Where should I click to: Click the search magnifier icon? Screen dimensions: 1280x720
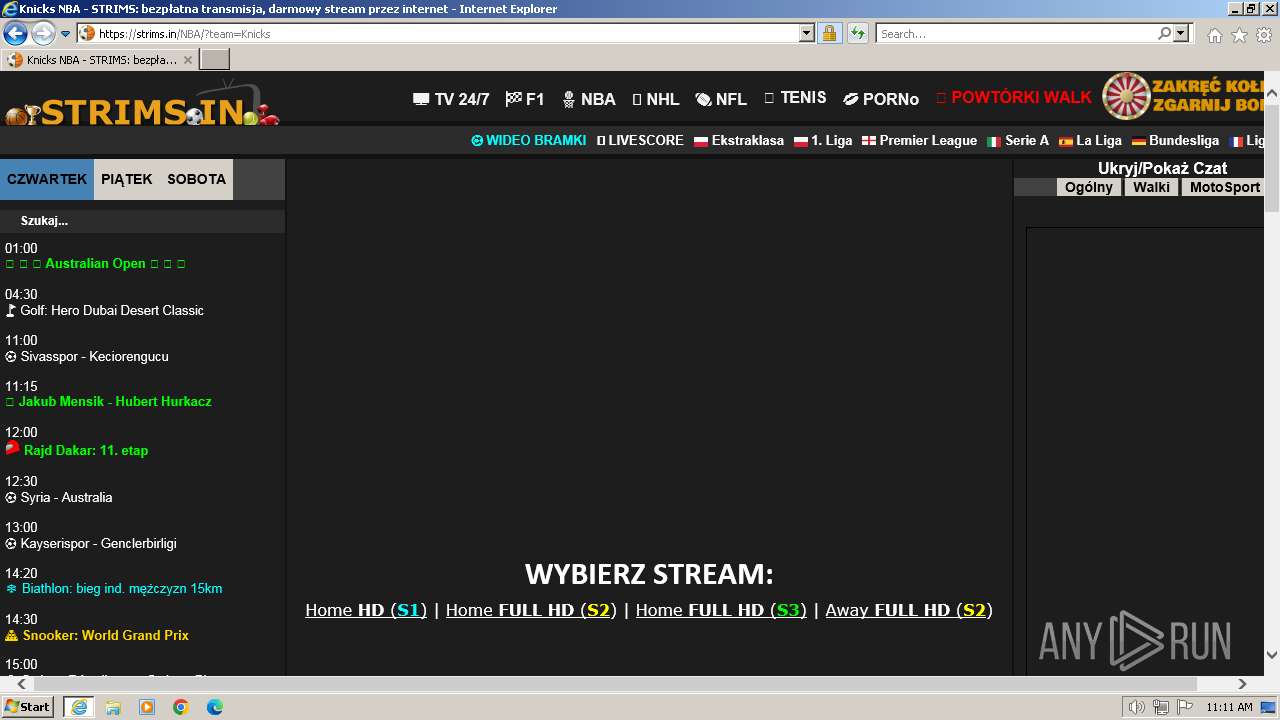point(1164,33)
